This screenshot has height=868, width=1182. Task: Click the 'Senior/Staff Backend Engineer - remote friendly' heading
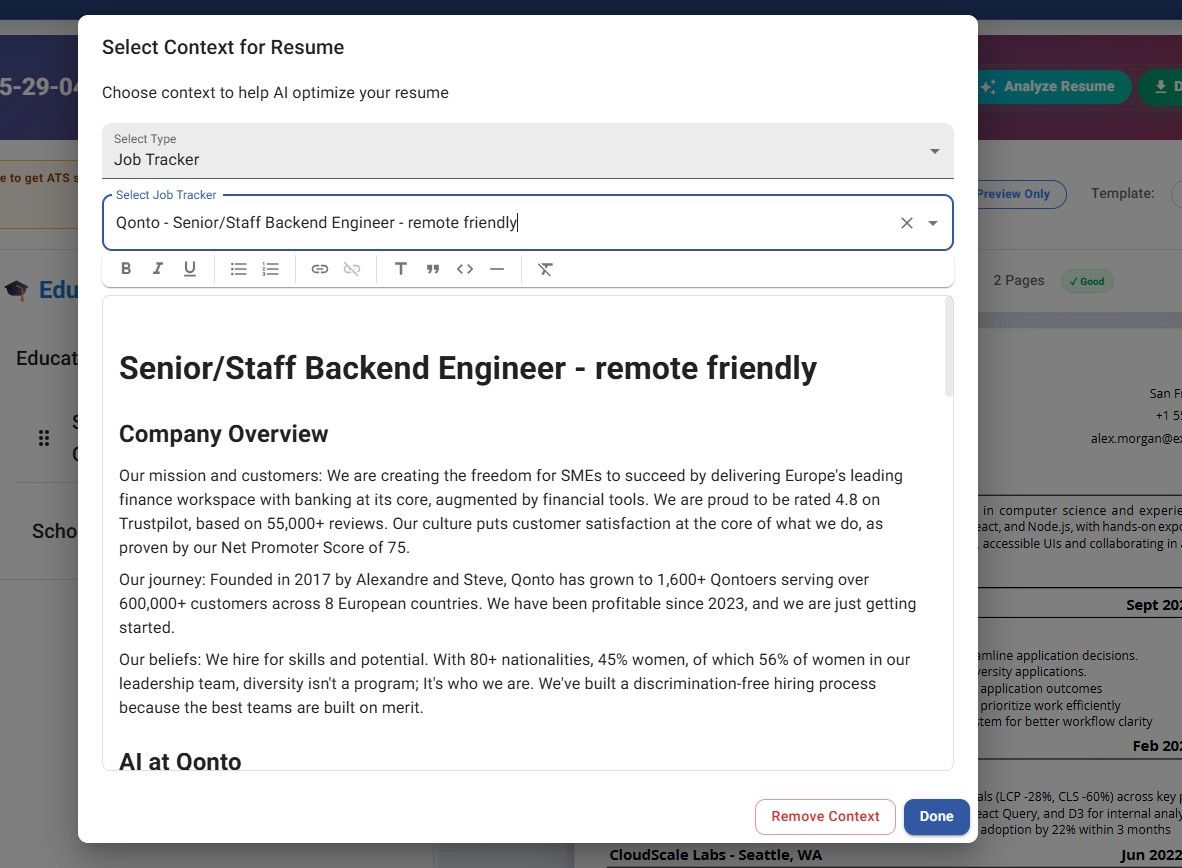467,368
